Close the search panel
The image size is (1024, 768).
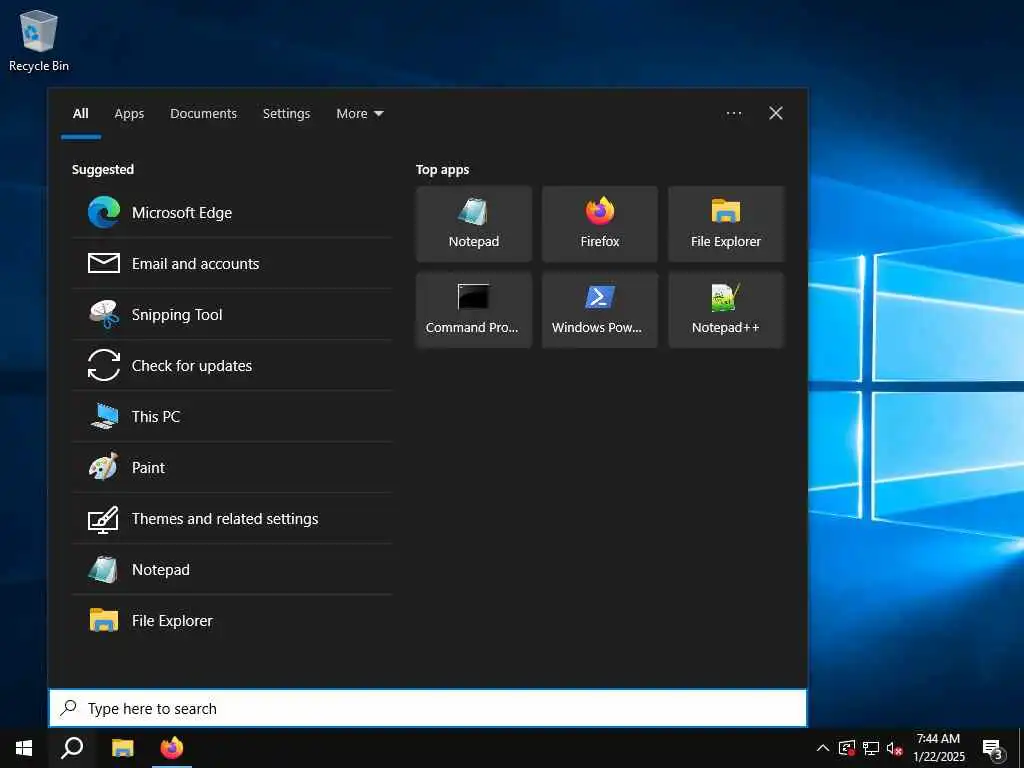click(776, 114)
